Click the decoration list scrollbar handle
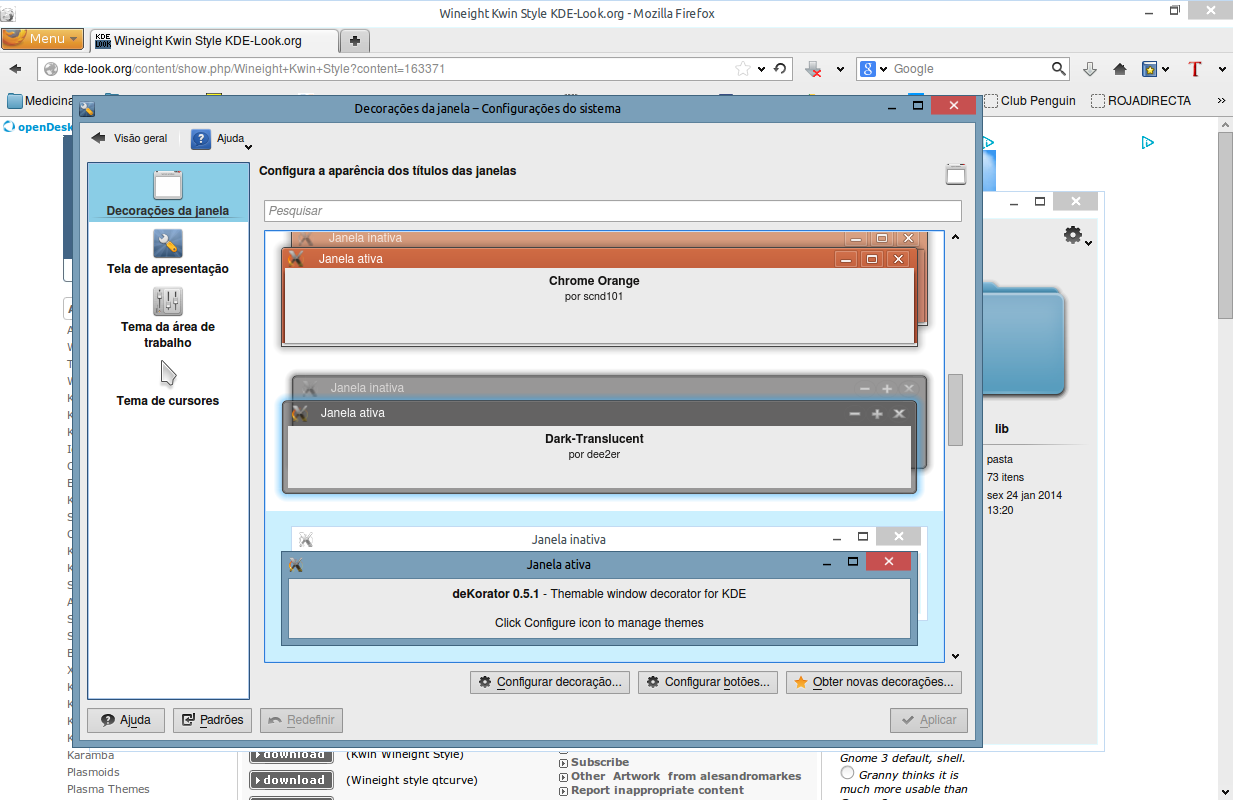Screen dimensions: 1233x800 955,409
